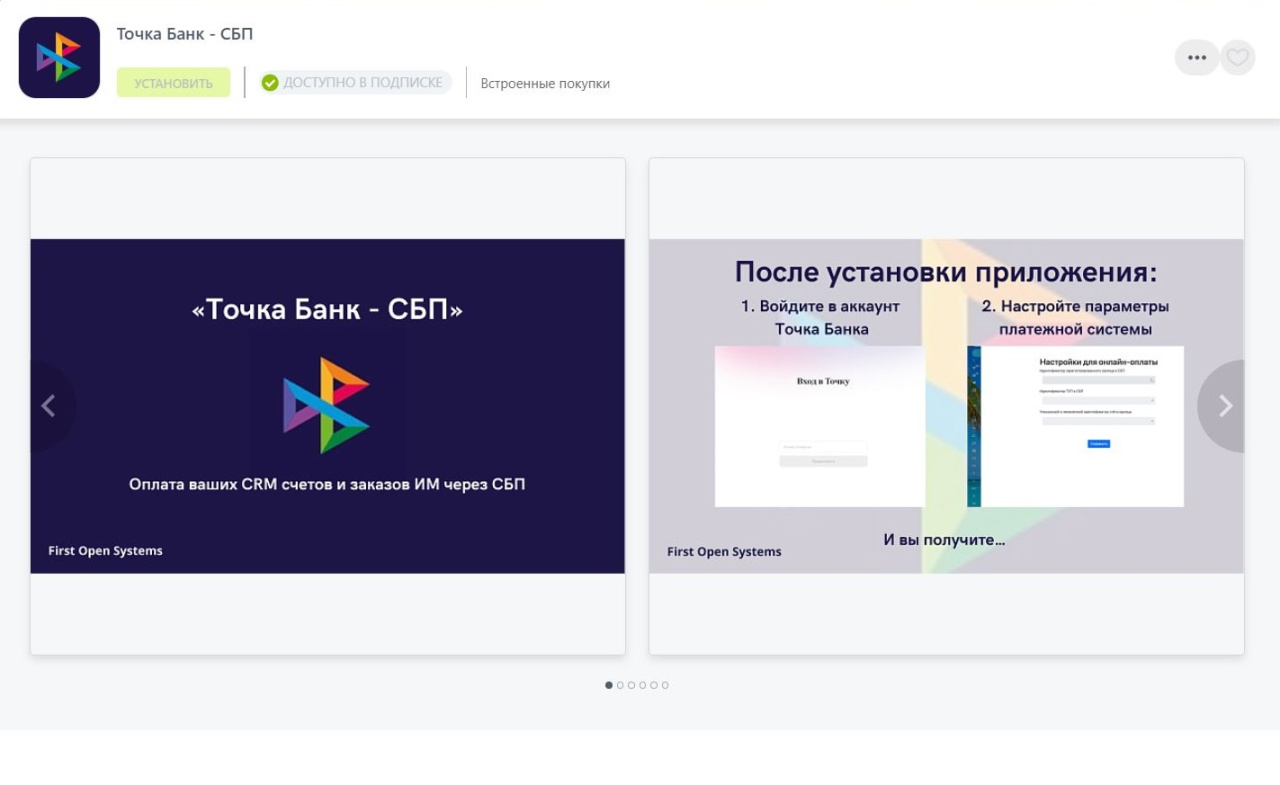The image size is (1280, 785).
Task: Click the Встроенные покупки label
Action: (545, 84)
